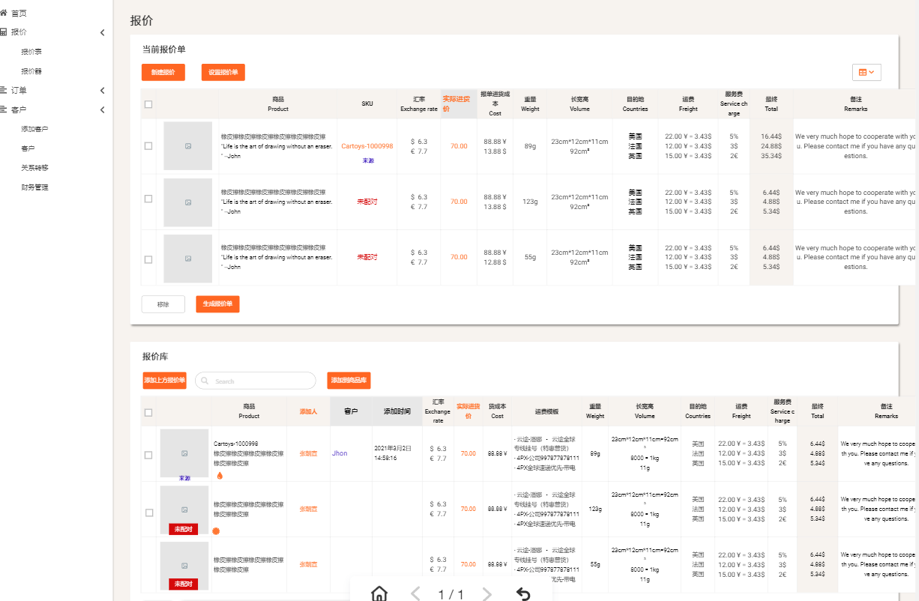The width and height of the screenshot is (919, 601).
Task: Open the table column settings dropdown
Action: [866, 72]
